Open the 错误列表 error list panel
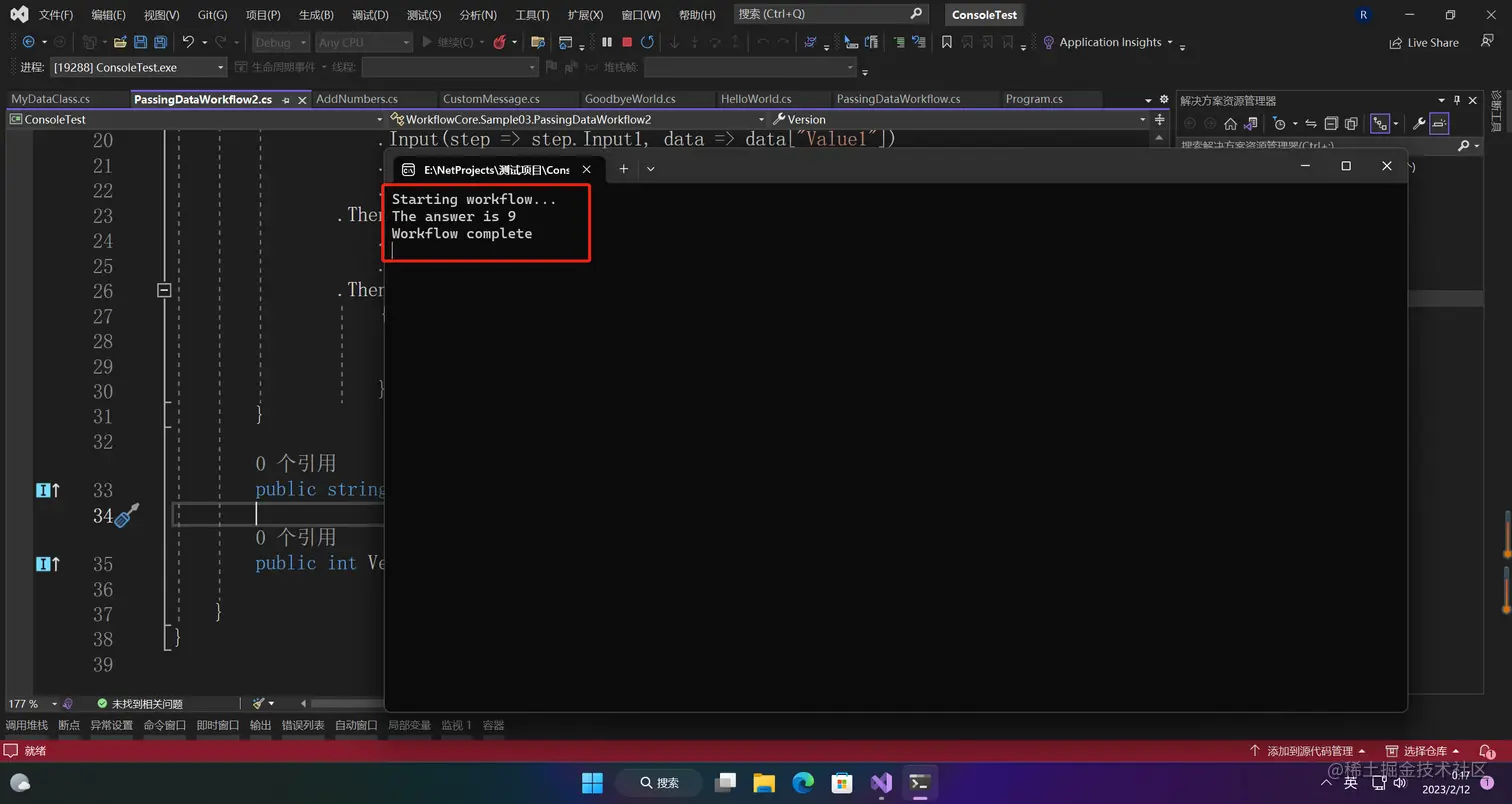The width and height of the screenshot is (1512, 804). [x=303, y=725]
